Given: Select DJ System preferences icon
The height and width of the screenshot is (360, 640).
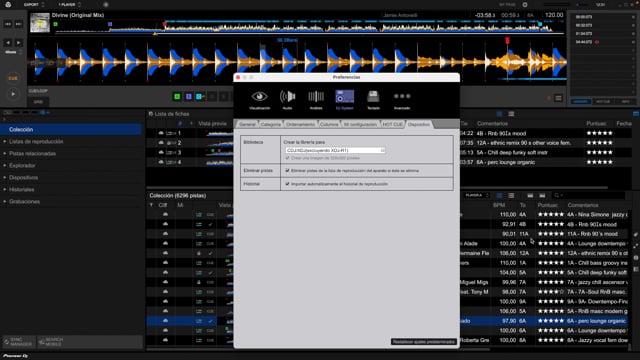Looking at the screenshot, I should coord(344,97).
